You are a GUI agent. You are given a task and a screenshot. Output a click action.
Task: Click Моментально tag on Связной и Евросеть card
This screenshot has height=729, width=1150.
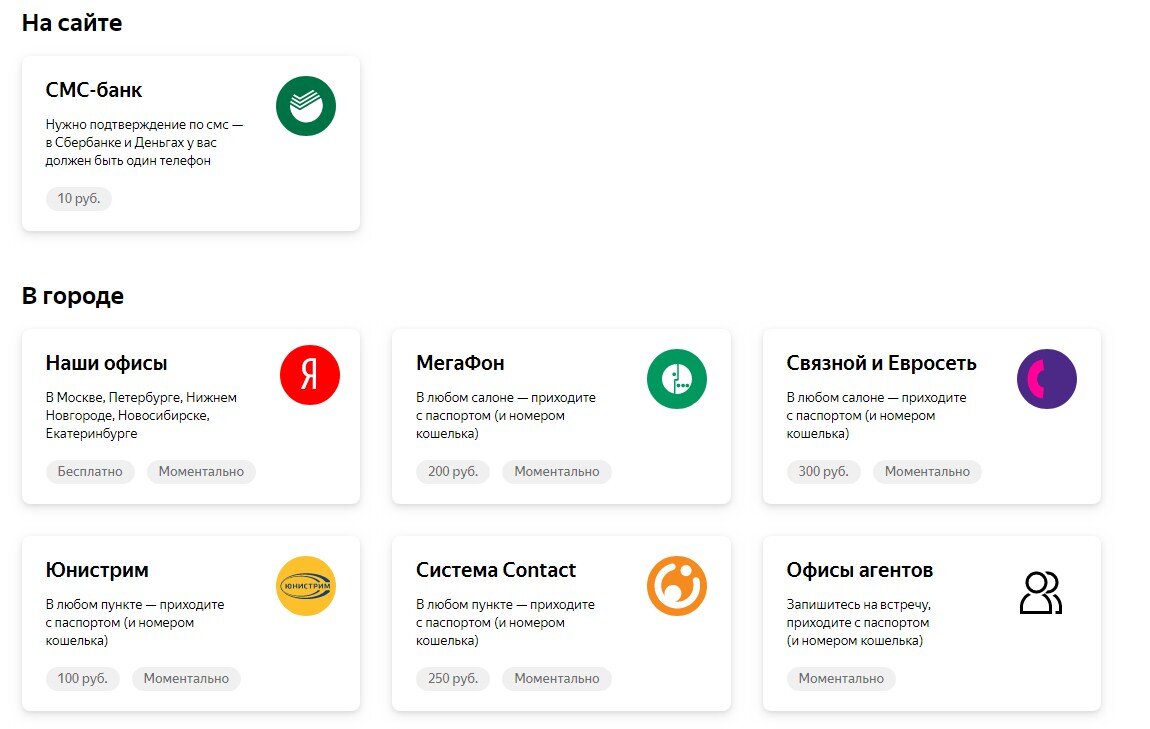pos(927,472)
